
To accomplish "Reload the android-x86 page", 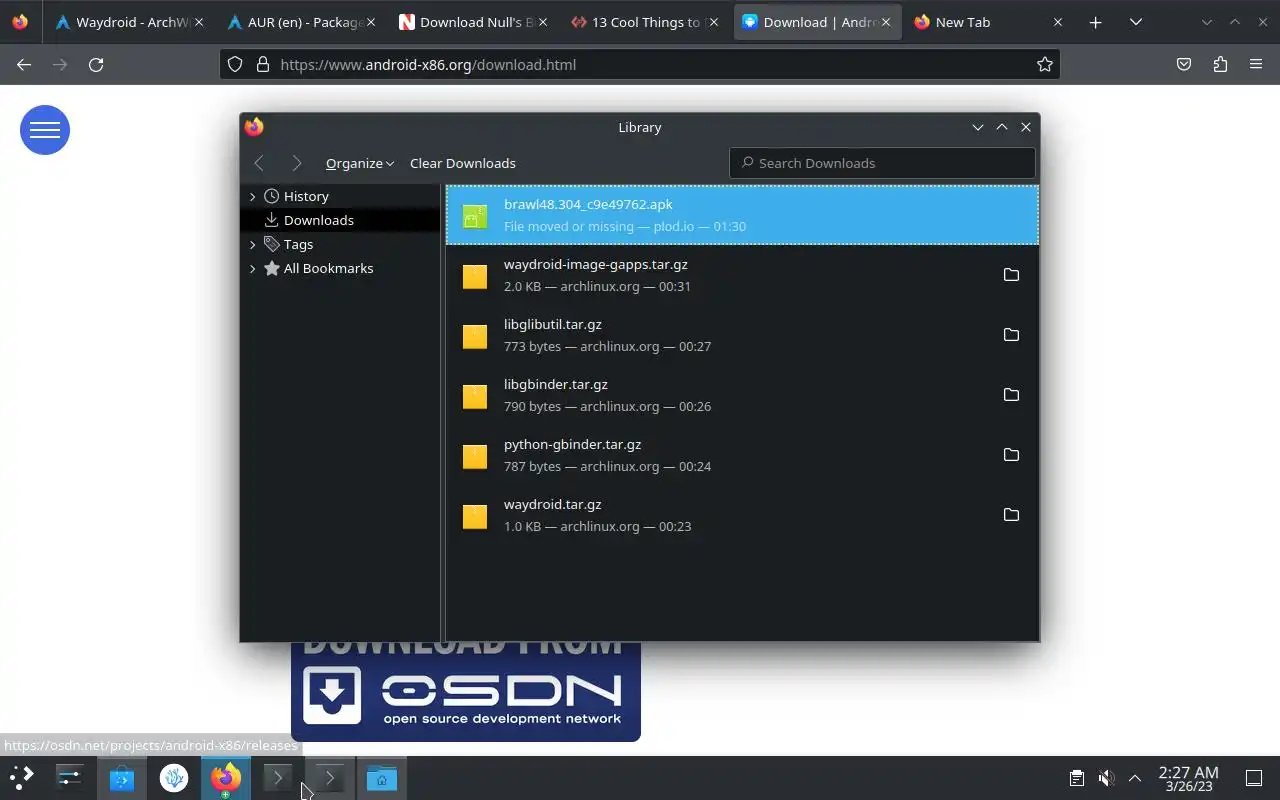I will [96, 64].
